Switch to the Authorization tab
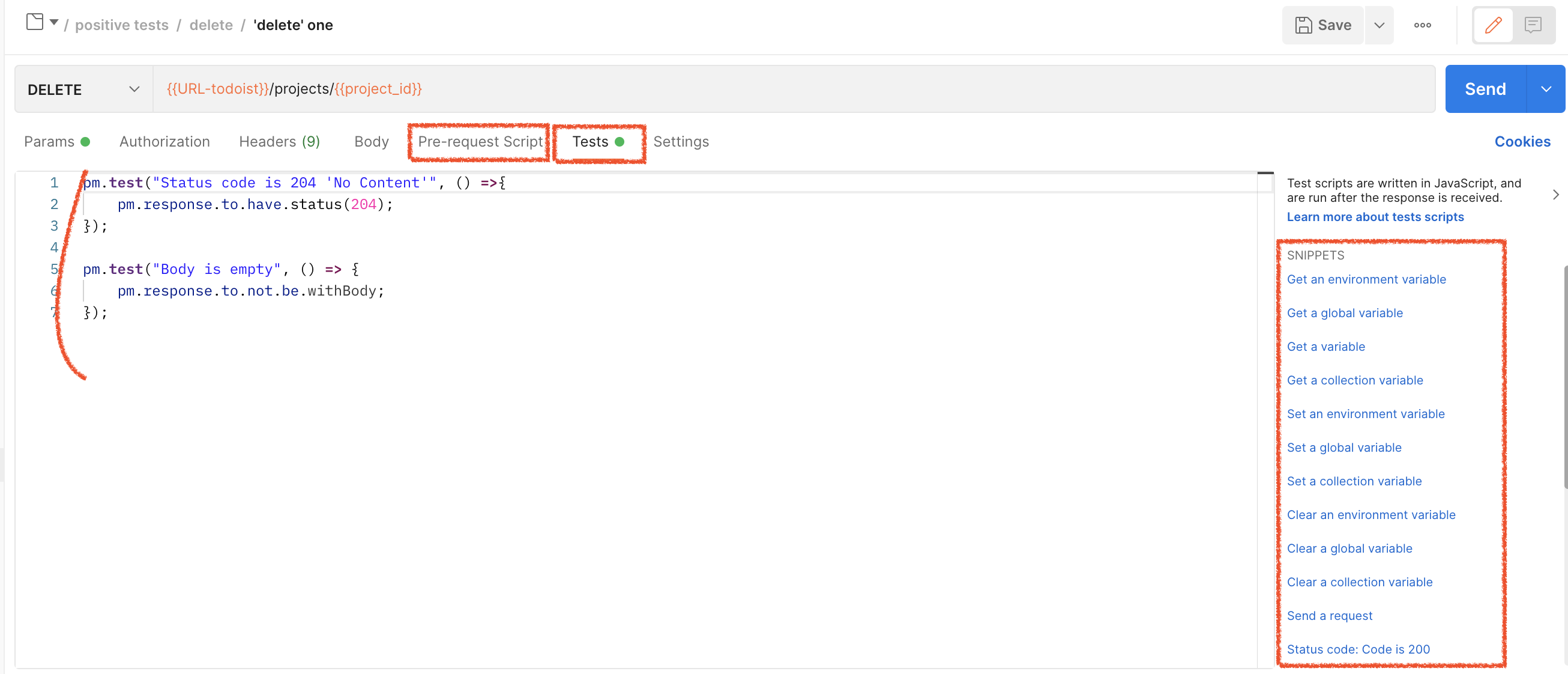Image resolution: width=1568 pixels, height=674 pixels. (164, 141)
